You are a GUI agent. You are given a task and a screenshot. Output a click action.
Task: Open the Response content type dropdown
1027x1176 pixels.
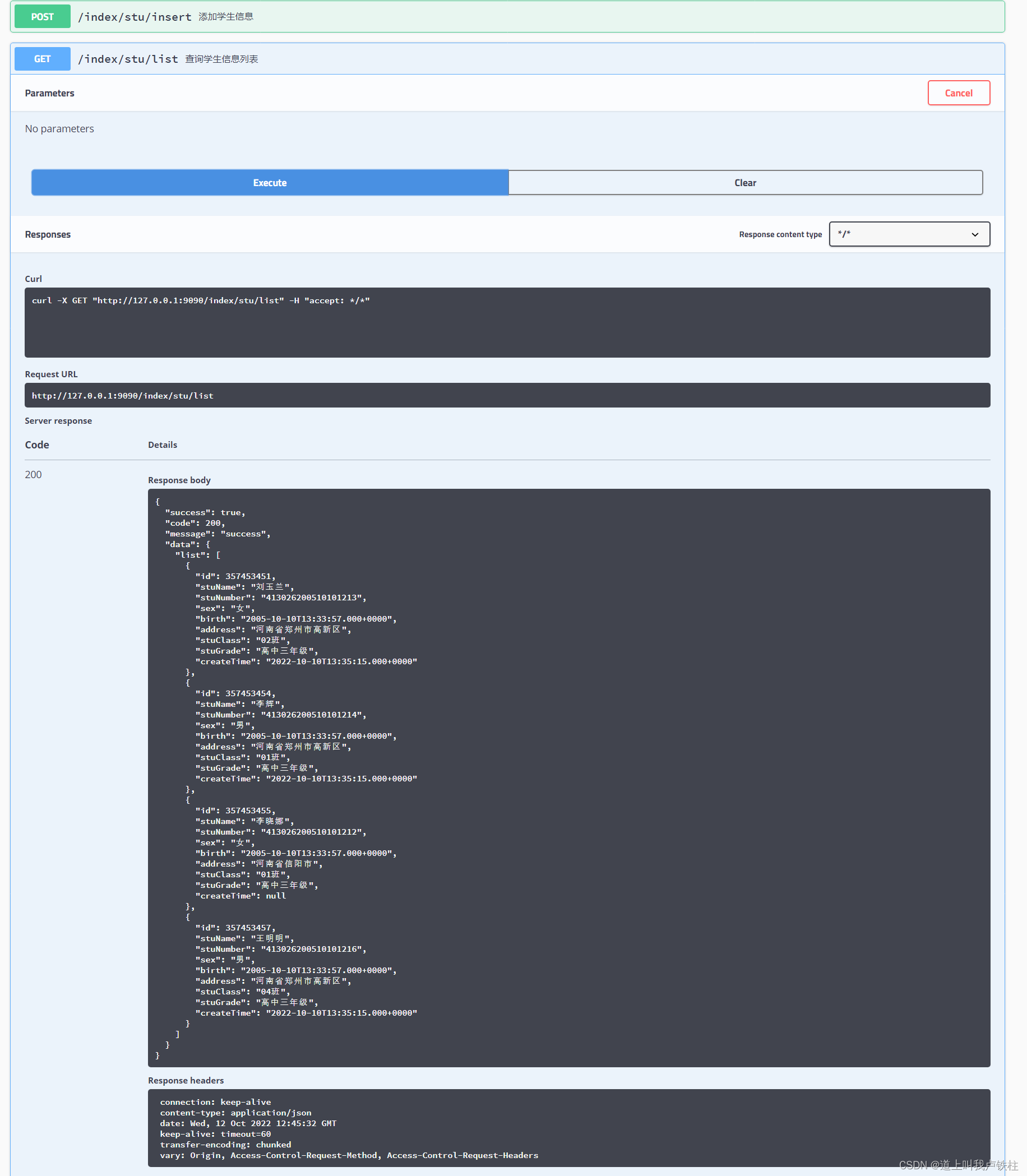tap(909, 234)
